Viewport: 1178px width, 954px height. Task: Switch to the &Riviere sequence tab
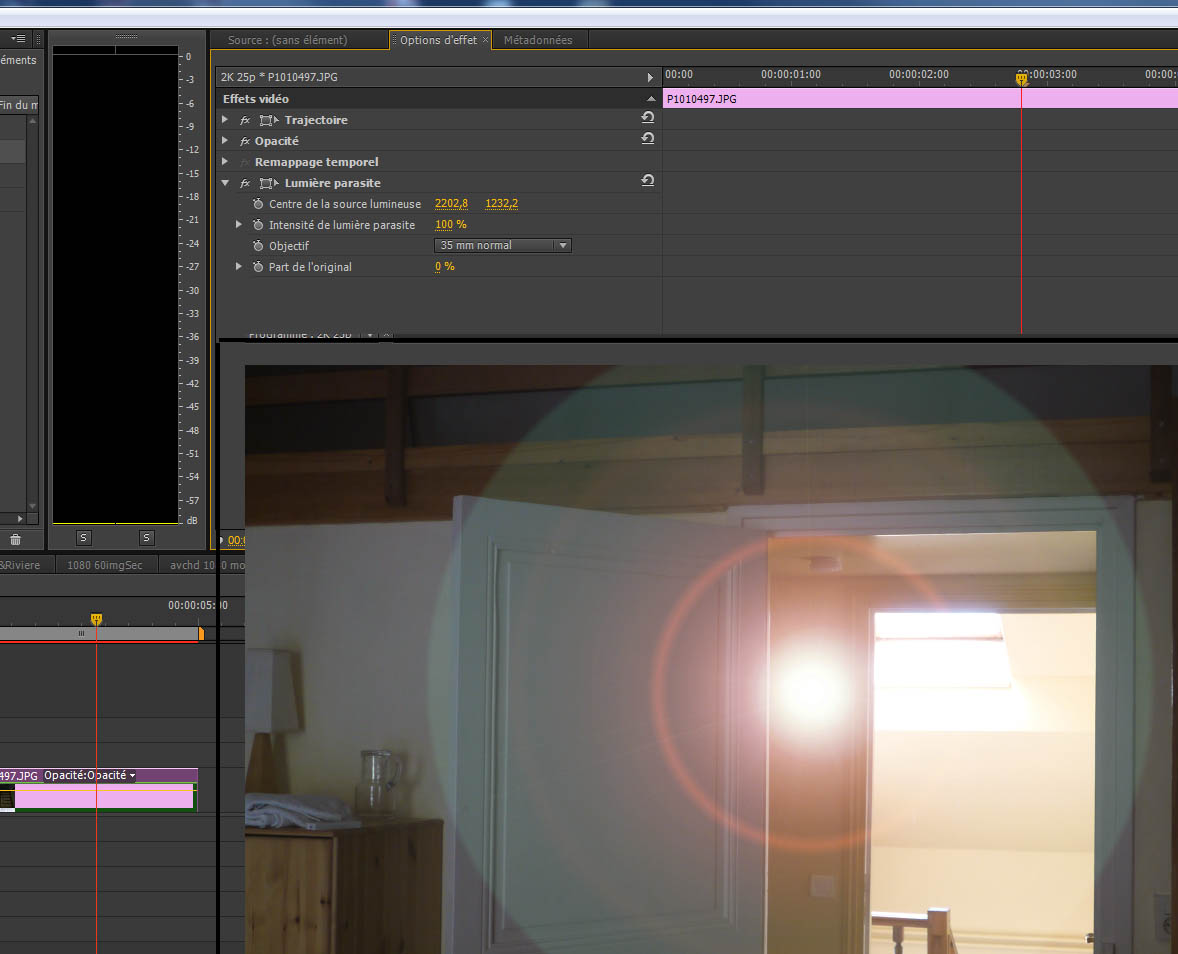20,565
